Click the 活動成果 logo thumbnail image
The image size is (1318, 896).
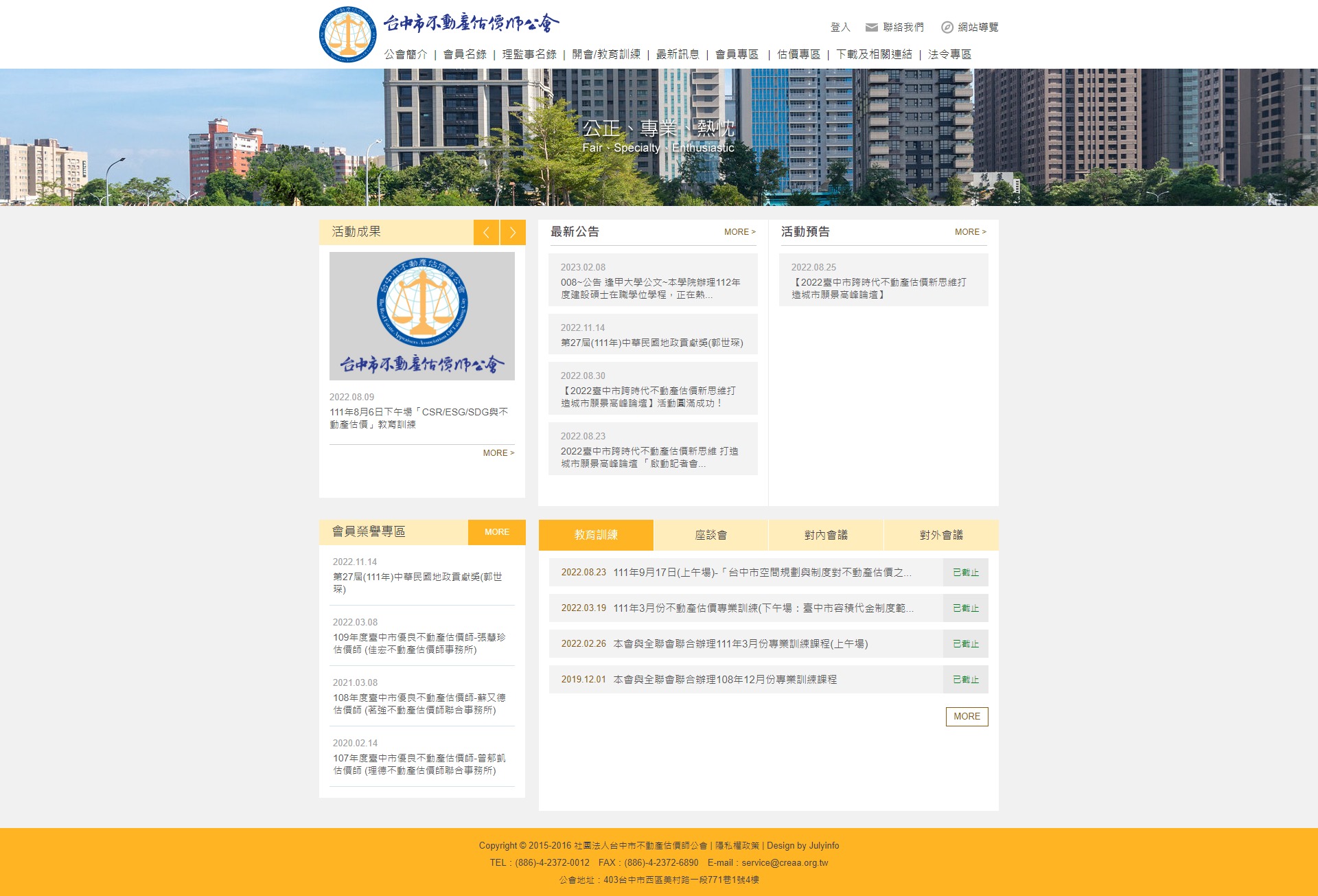tap(421, 316)
